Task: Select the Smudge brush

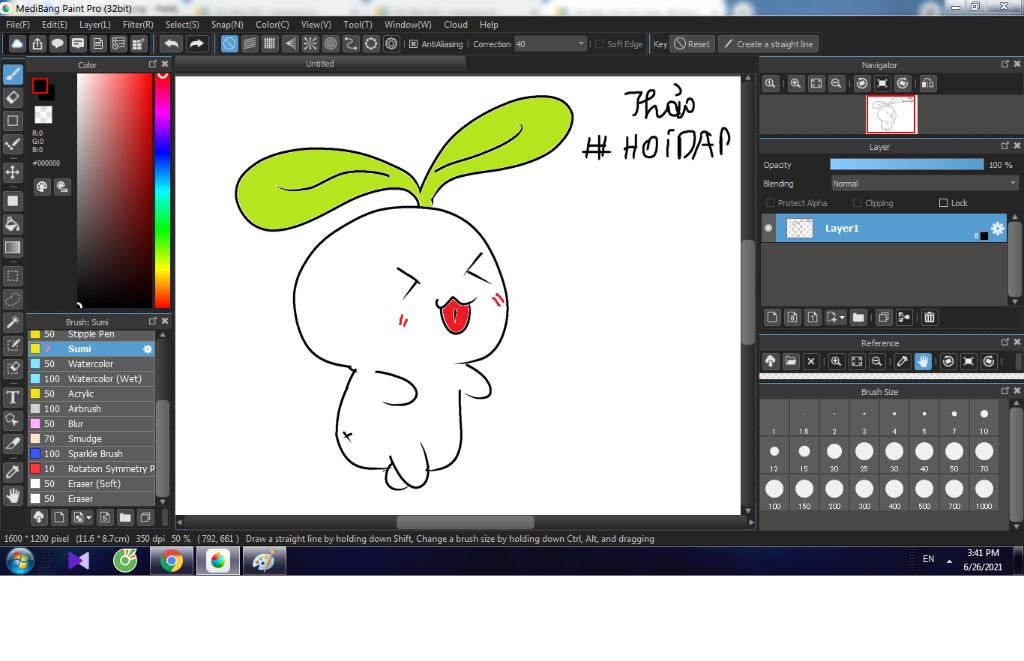Action: [91, 439]
